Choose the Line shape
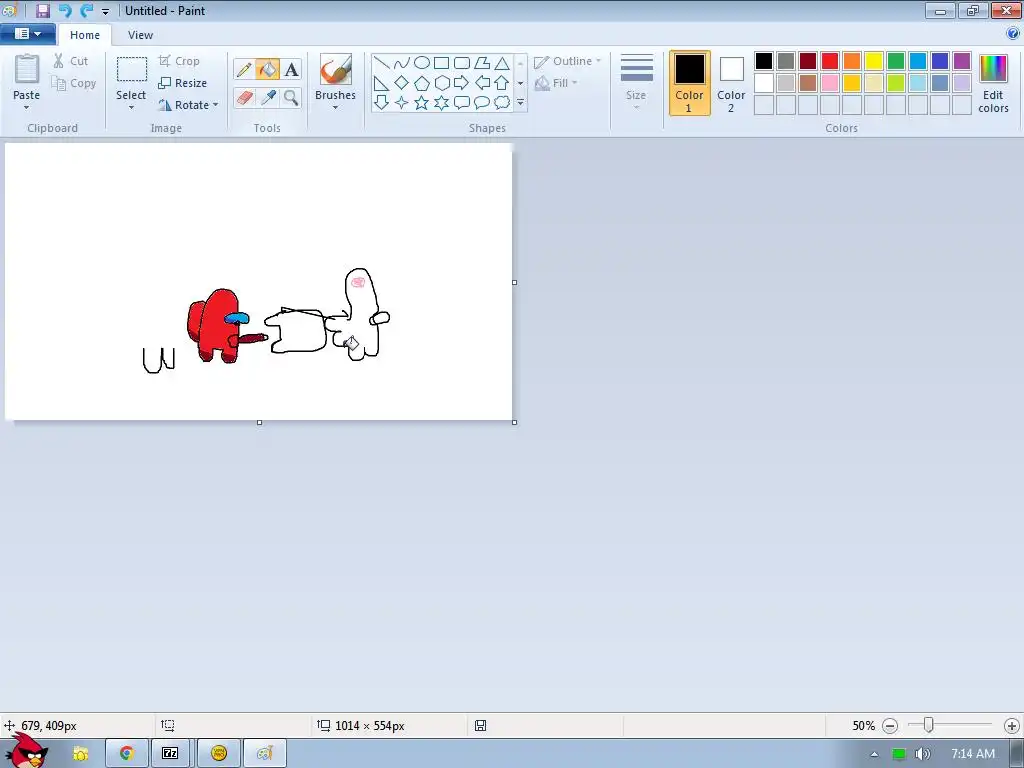 point(382,63)
